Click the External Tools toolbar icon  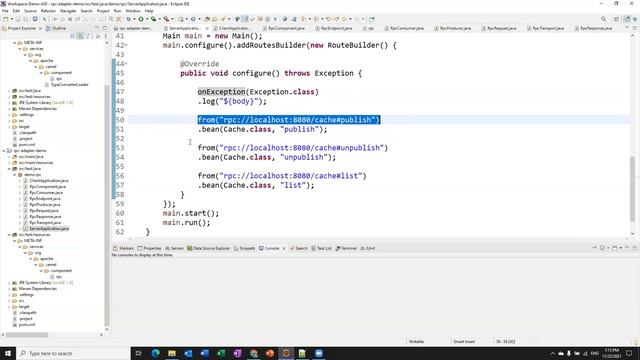(166, 19)
